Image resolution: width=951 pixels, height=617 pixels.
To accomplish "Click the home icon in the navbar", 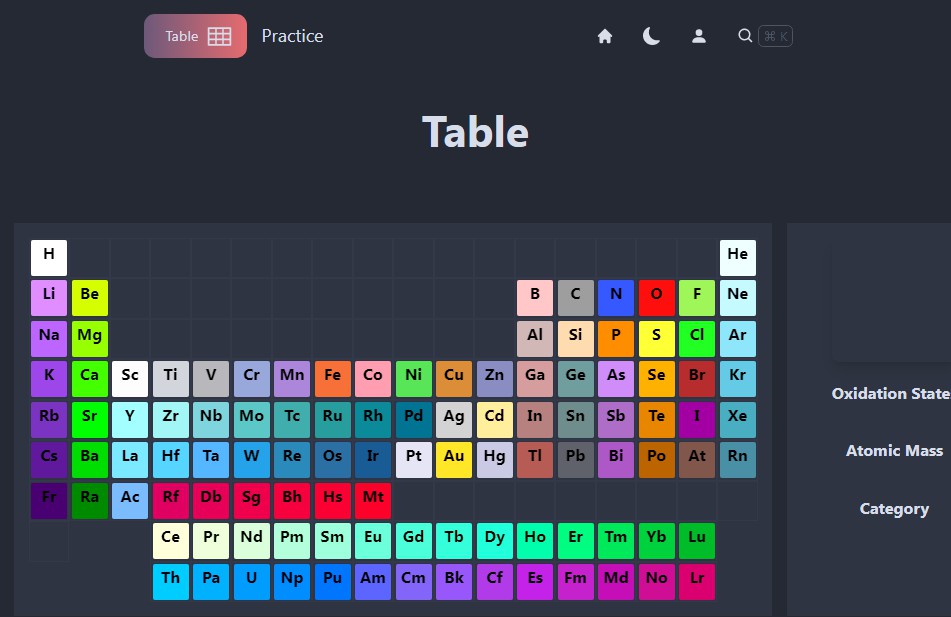I will pyautogui.click(x=605, y=35).
